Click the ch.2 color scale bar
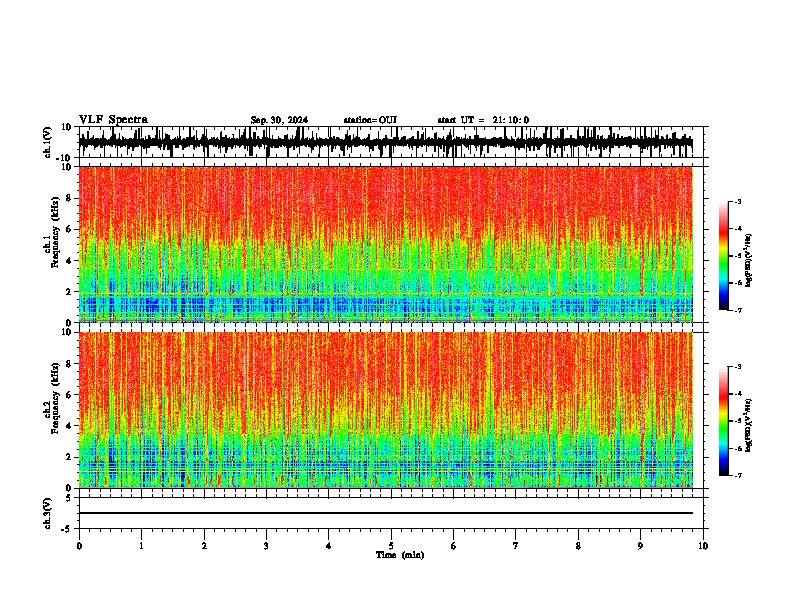 tap(724, 421)
